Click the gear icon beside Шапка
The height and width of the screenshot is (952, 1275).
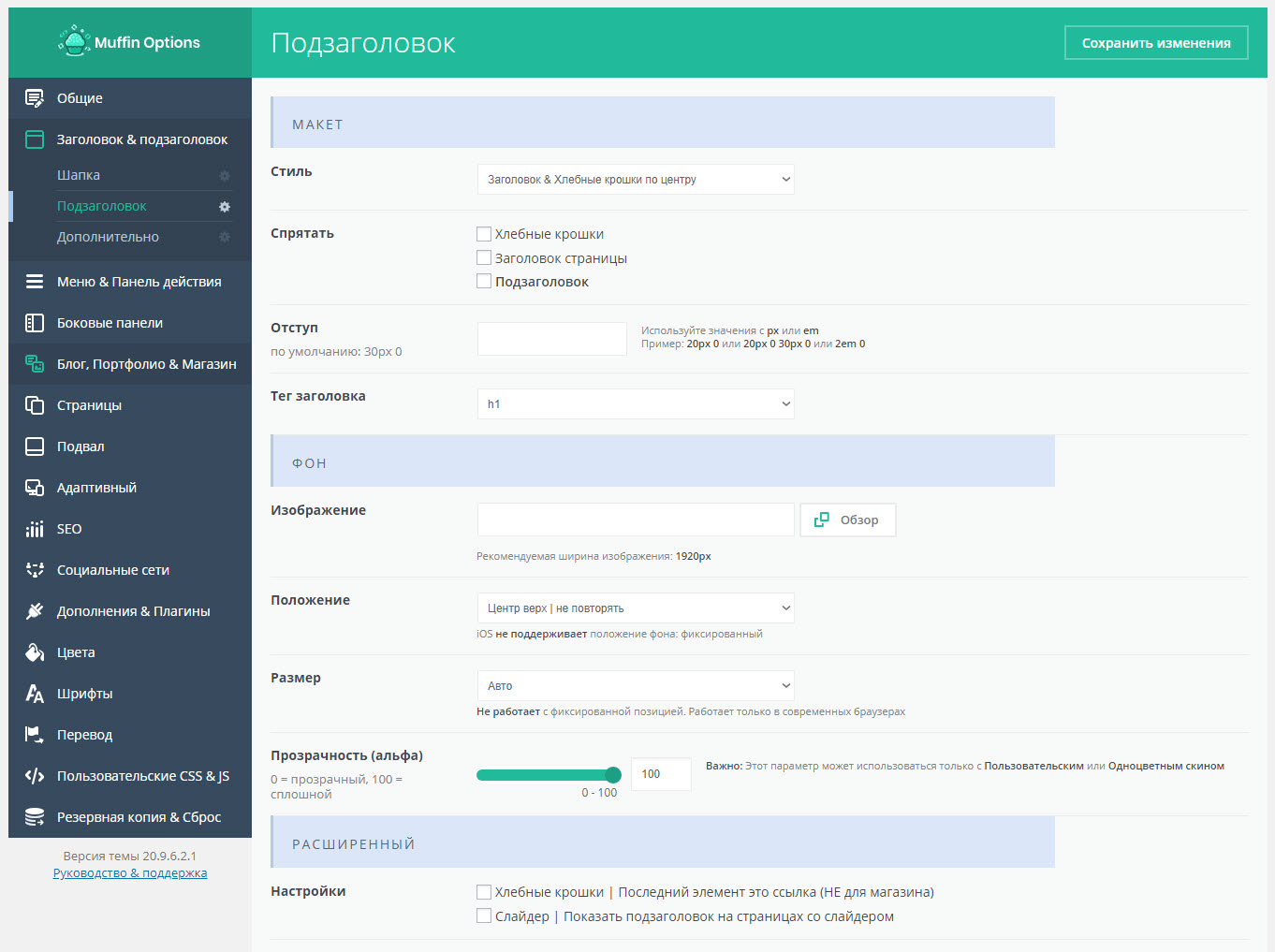225,176
